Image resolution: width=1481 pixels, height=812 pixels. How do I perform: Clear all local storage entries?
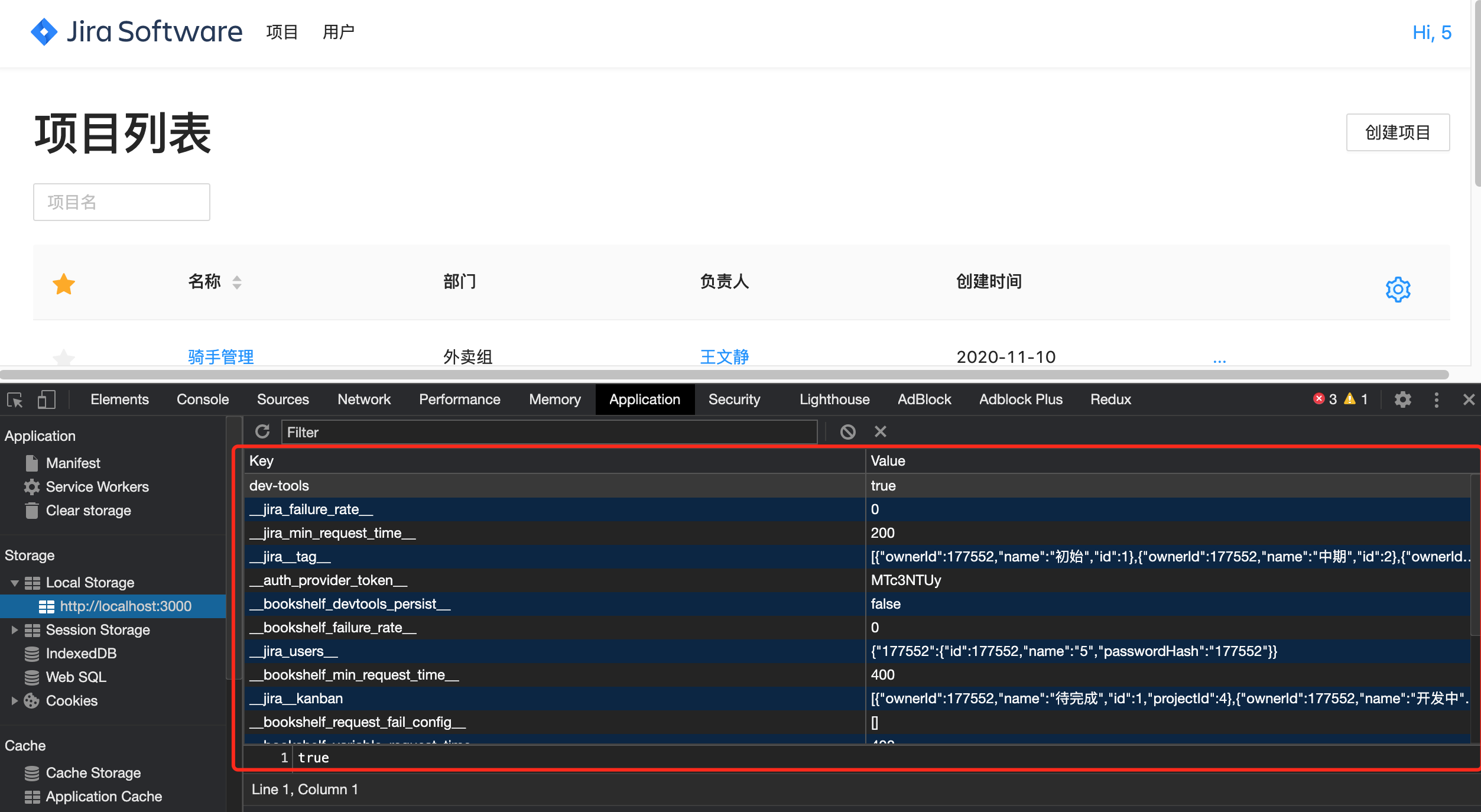pos(848,431)
